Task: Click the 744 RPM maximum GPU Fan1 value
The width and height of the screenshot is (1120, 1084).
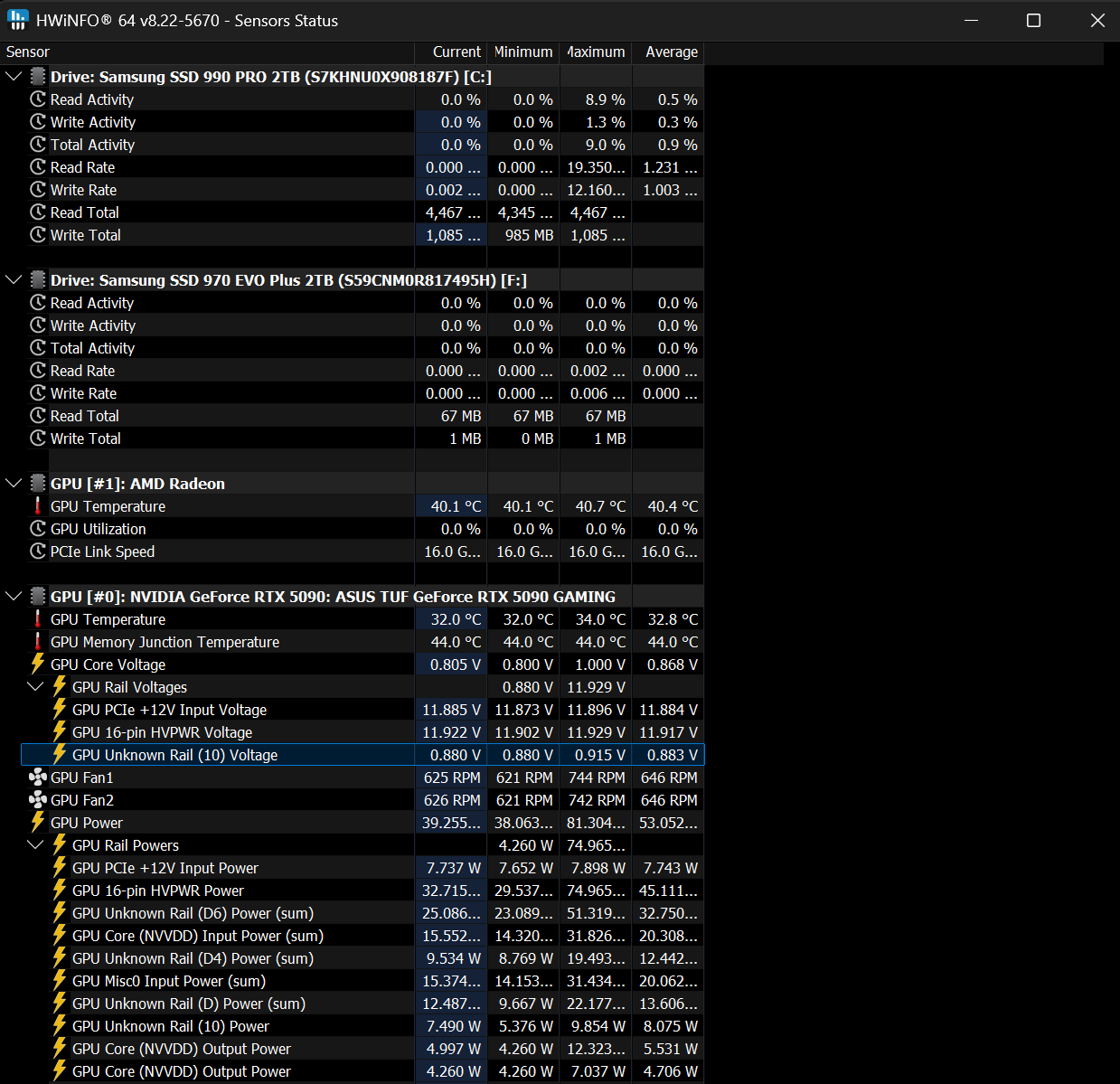Action: pos(597,778)
